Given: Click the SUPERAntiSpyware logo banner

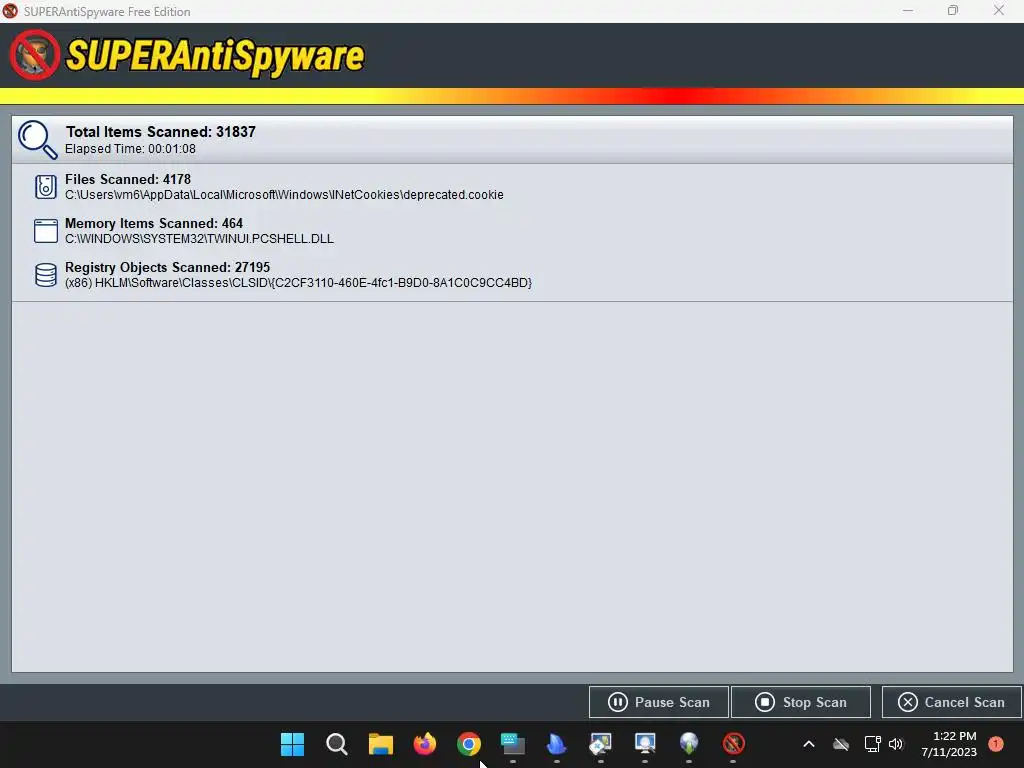Looking at the screenshot, I should [x=187, y=56].
